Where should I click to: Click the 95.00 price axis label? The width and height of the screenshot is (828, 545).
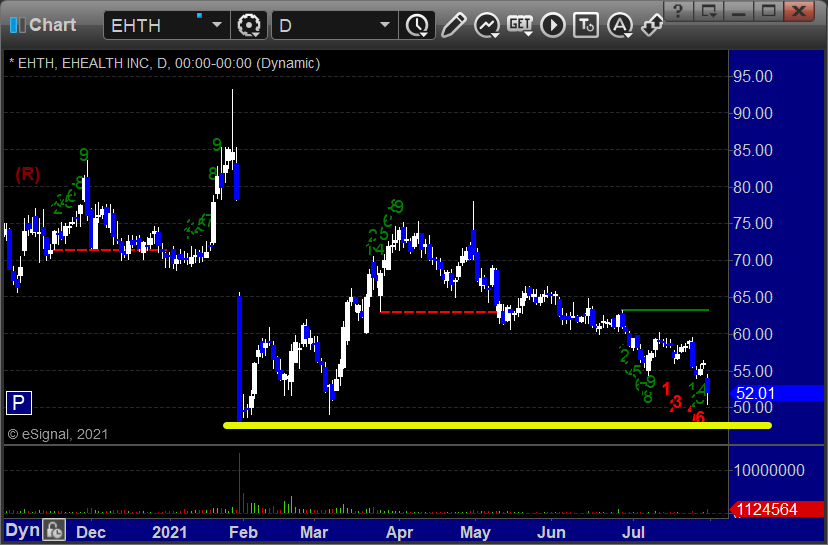[x=753, y=77]
